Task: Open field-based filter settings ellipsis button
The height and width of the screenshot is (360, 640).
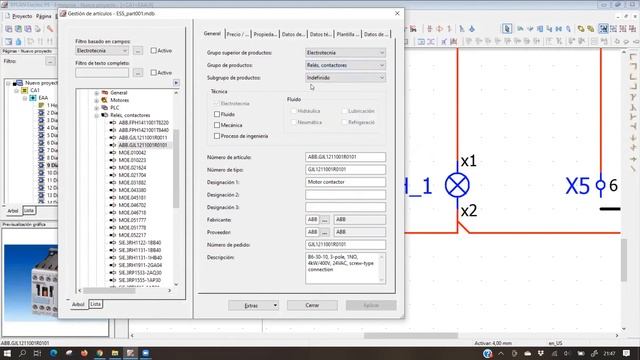Action: coord(138,51)
